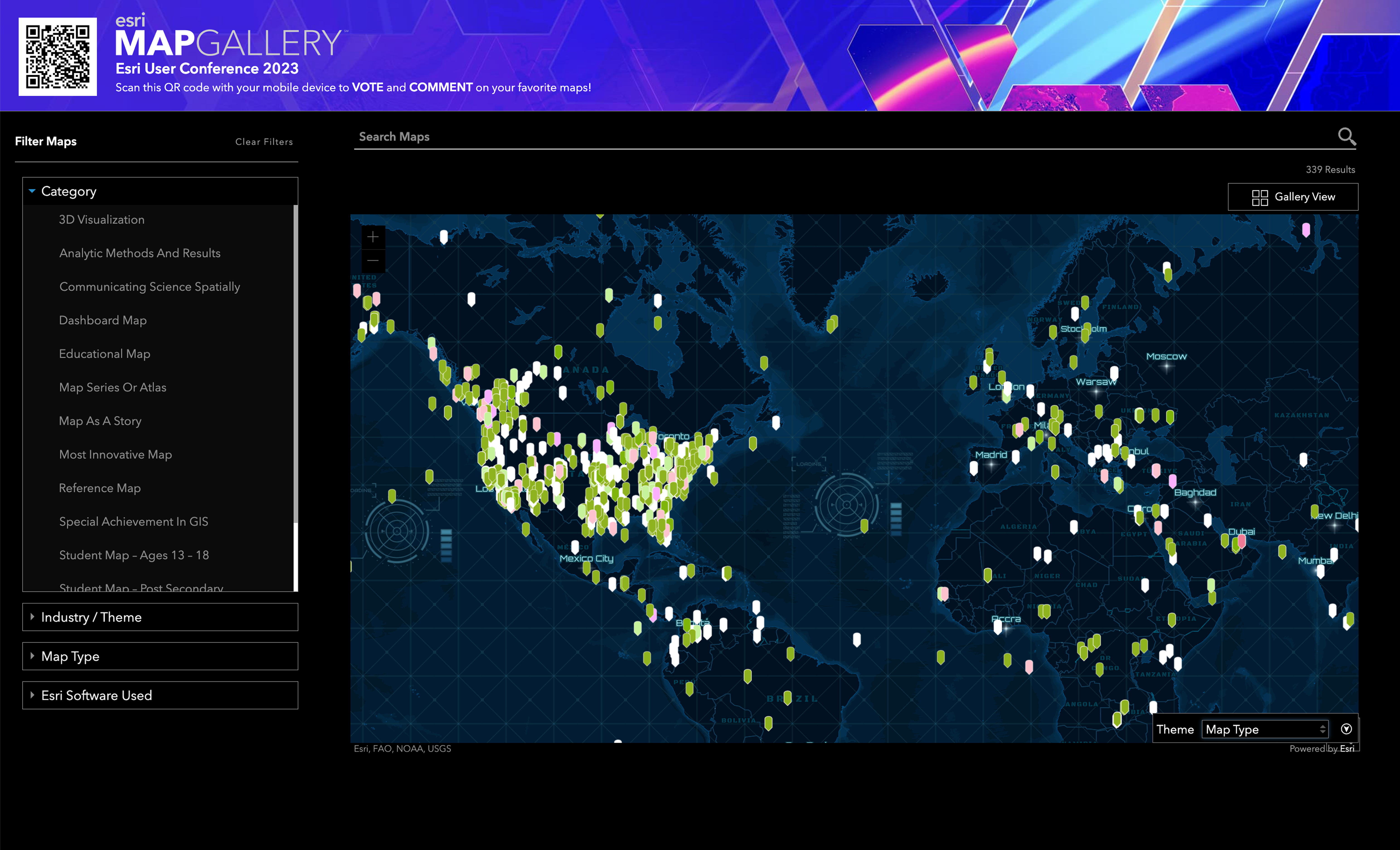Collapse the Category filter section
This screenshot has height=850, width=1400.
160,192
